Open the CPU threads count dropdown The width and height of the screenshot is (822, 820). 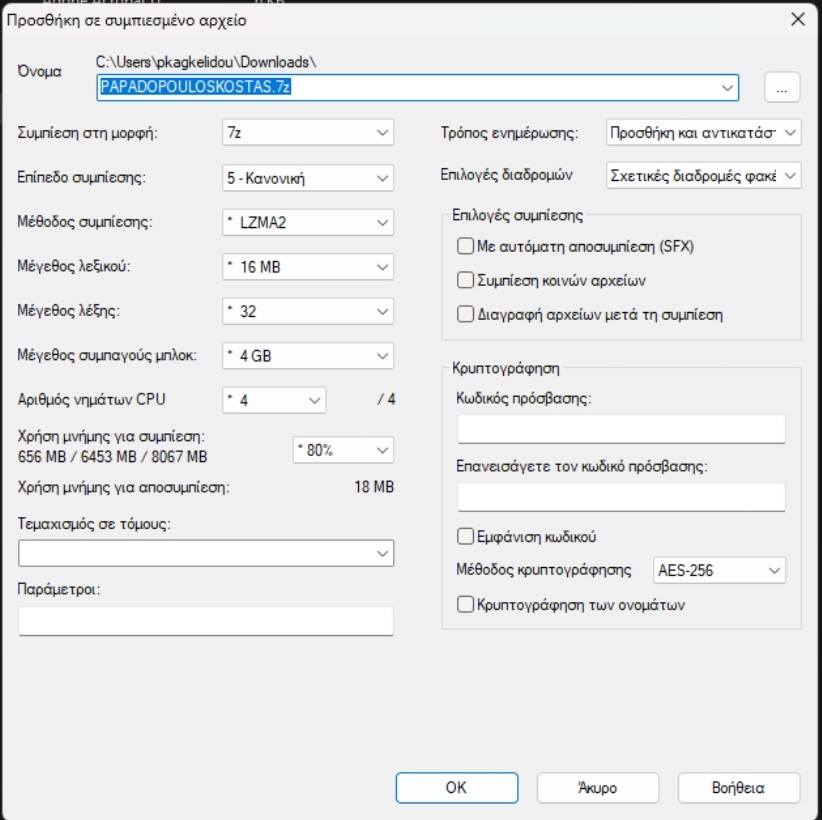[274, 401]
